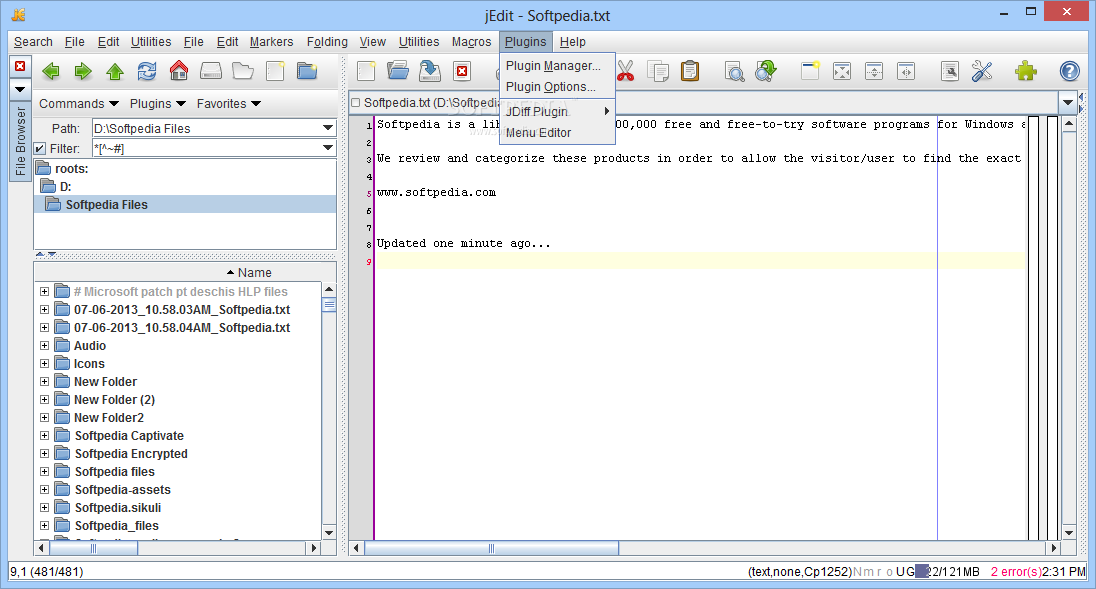Launch the plugin manager puzzle-piece icon
1096x589 pixels.
click(1025, 71)
